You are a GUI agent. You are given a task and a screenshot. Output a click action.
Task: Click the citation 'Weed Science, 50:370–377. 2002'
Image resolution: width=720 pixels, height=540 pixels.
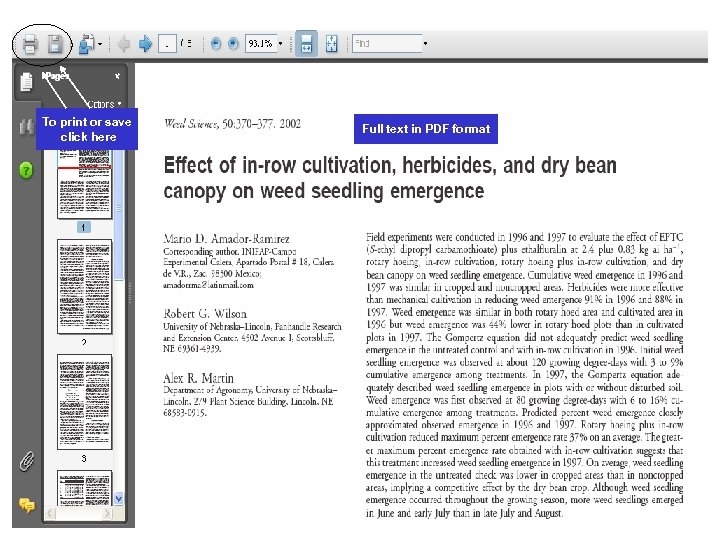click(232, 124)
